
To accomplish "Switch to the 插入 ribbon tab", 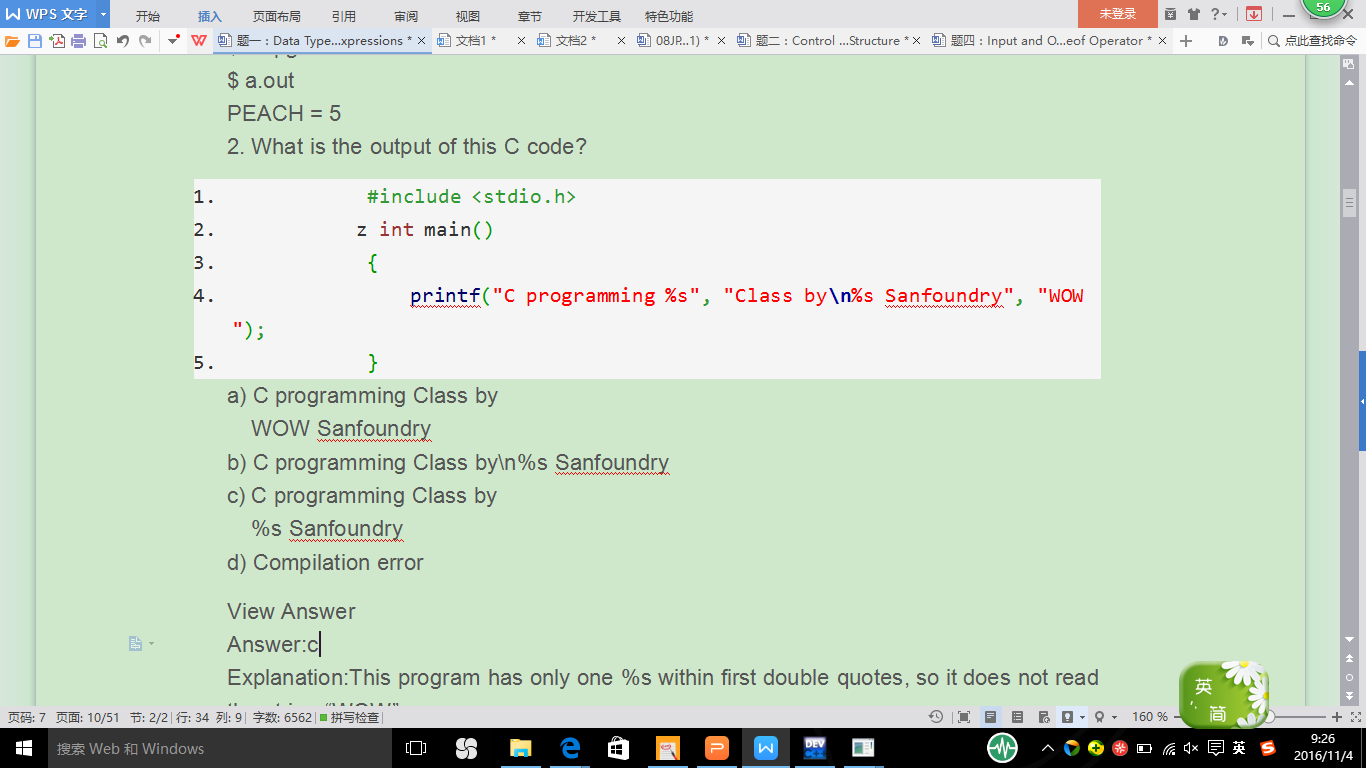I will pyautogui.click(x=210, y=16).
